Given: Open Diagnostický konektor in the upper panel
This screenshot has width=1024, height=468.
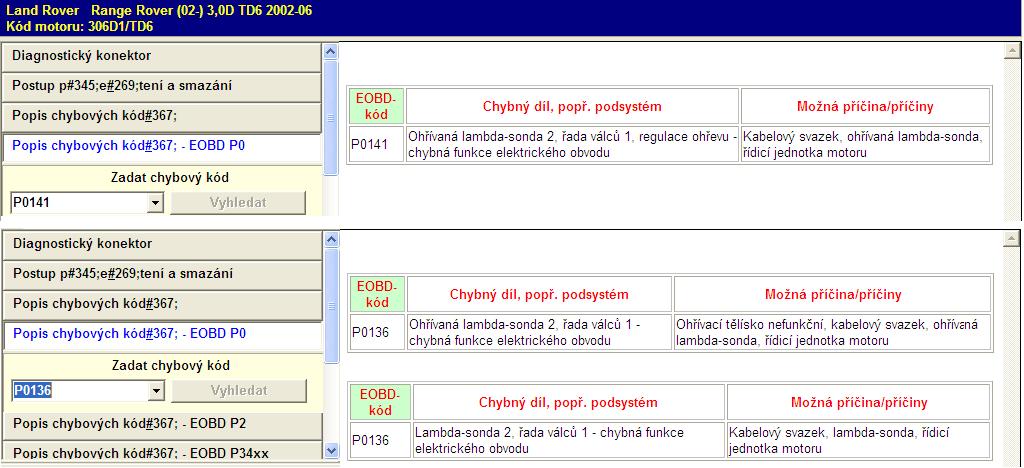Looking at the screenshot, I should coord(162,56).
